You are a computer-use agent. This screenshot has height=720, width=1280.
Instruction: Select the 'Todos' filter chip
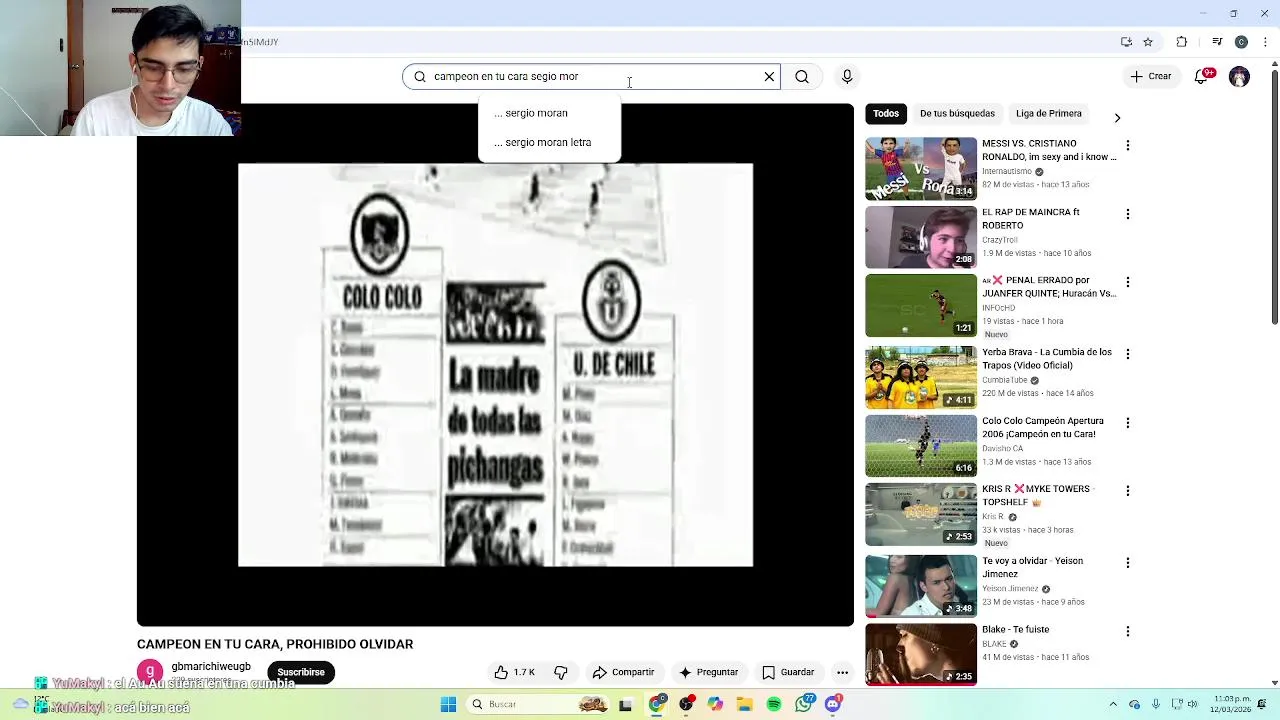pos(886,114)
